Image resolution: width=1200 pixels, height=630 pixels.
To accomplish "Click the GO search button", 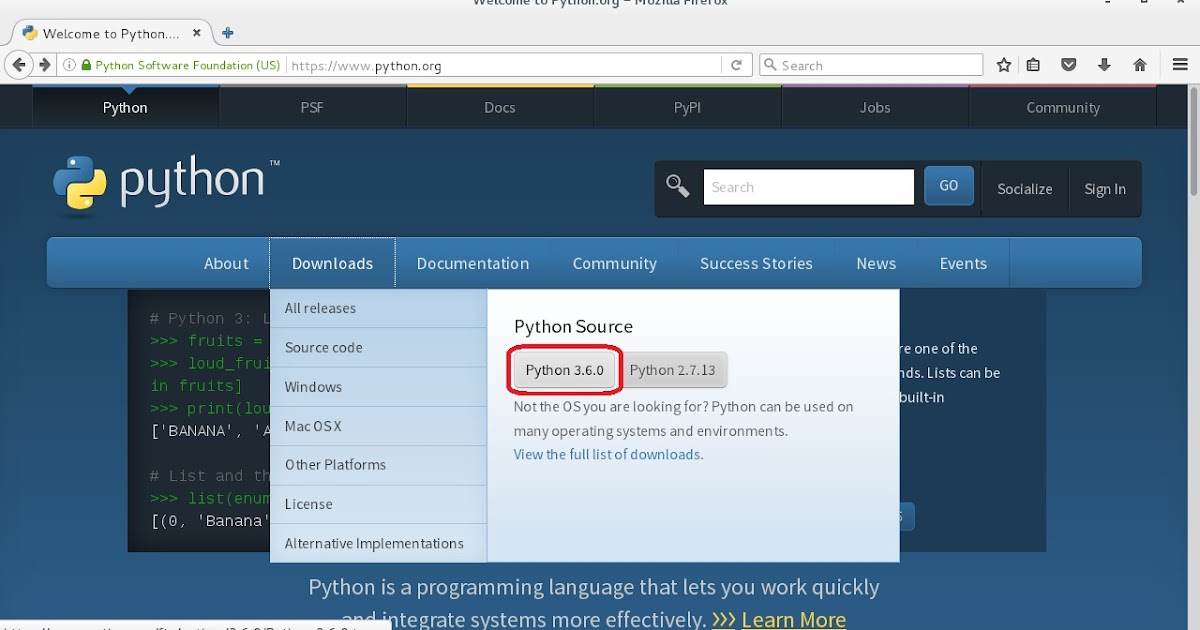I will point(949,186).
